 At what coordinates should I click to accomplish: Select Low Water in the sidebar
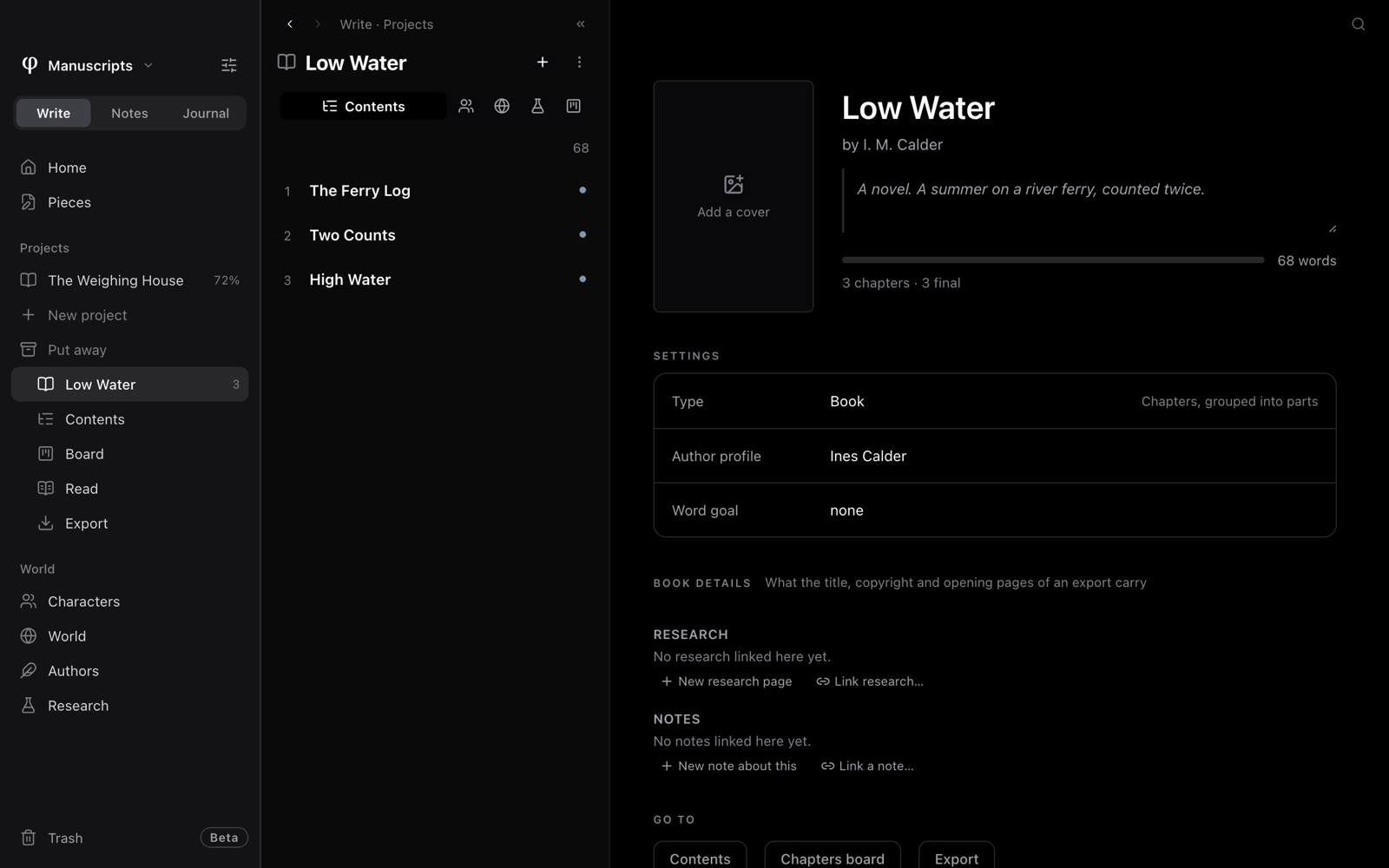point(130,385)
